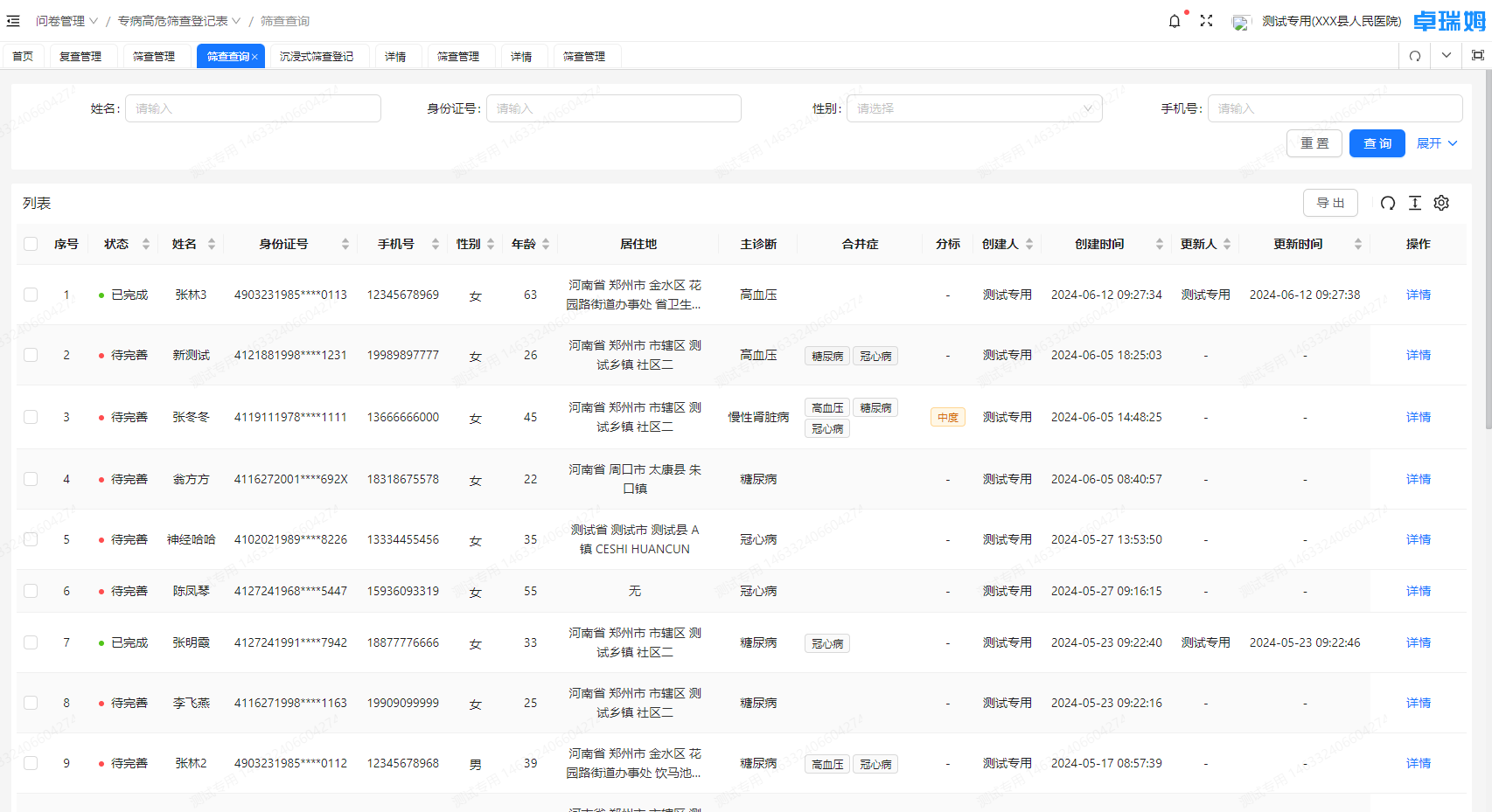Sort by 创建时间 column arrows

coord(1160,244)
